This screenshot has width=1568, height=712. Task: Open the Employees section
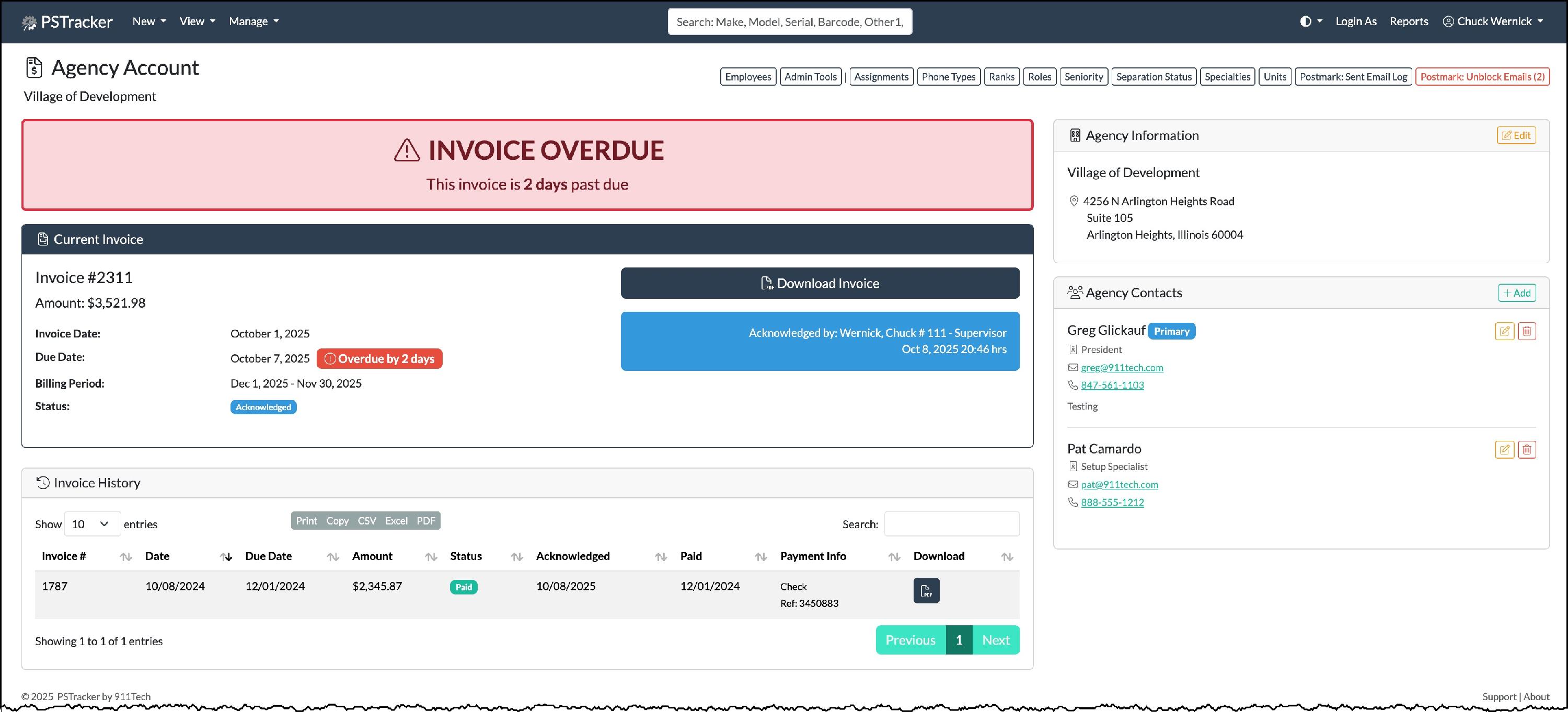pyautogui.click(x=747, y=77)
